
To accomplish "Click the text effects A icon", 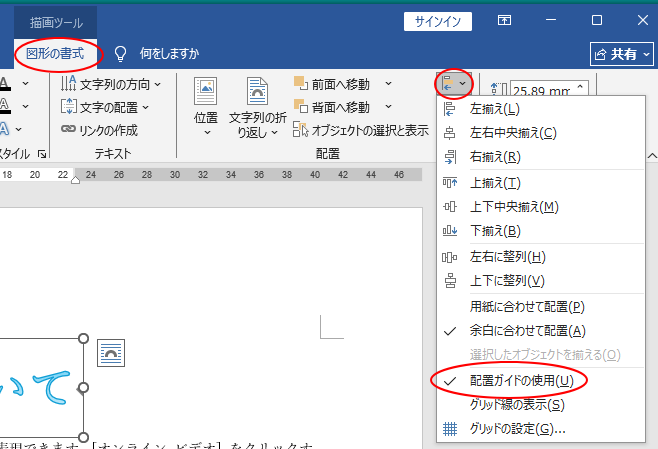I will pos(5,129).
